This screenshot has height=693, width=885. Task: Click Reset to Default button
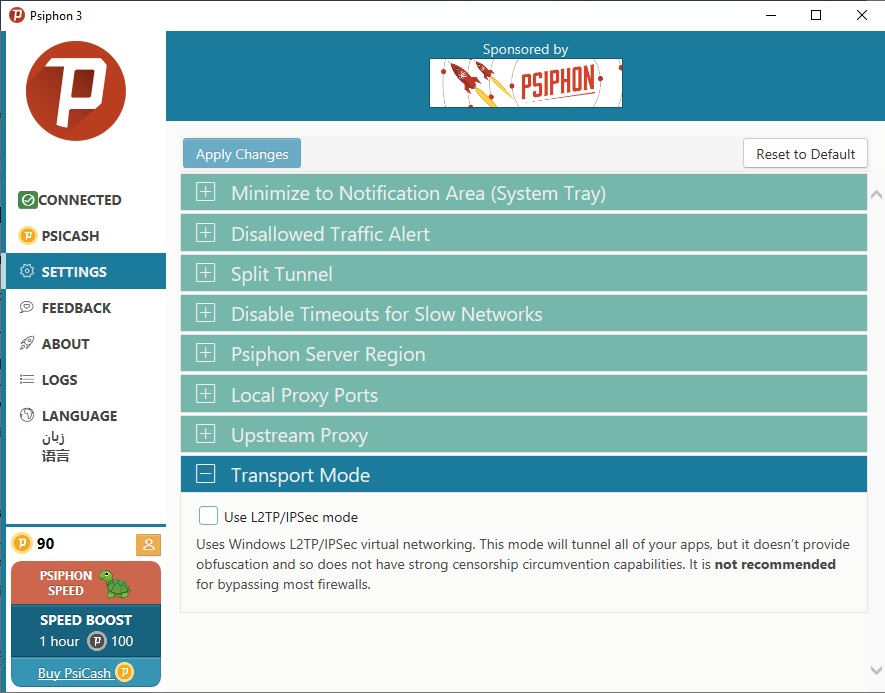click(x=805, y=153)
